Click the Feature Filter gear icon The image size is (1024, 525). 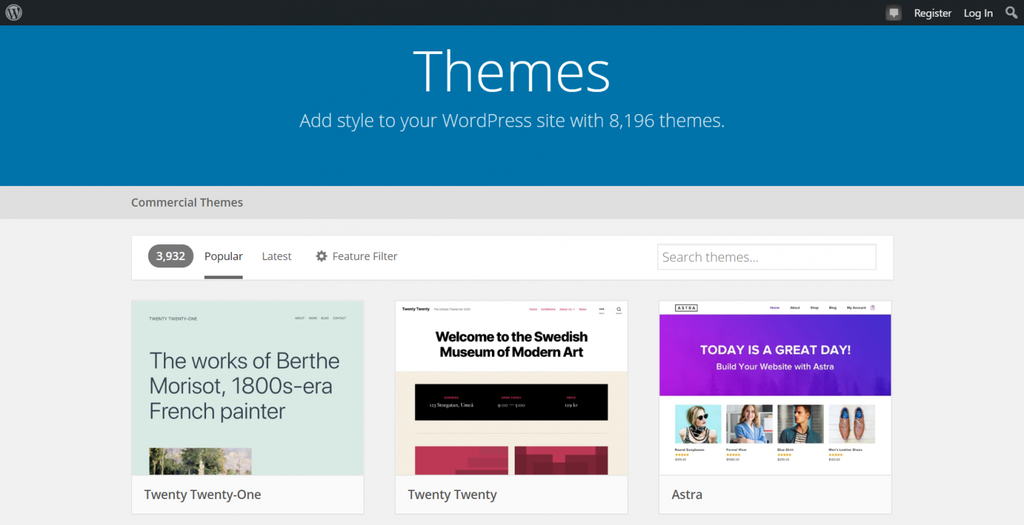coord(321,257)
